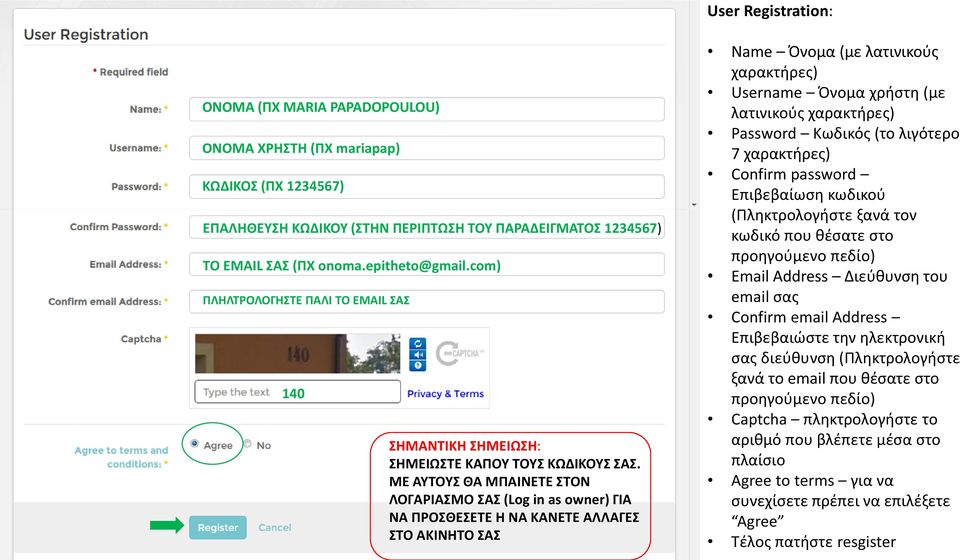960x560 pixels.
Task: Focus the Confirm Password field
Action: point(427,227)
